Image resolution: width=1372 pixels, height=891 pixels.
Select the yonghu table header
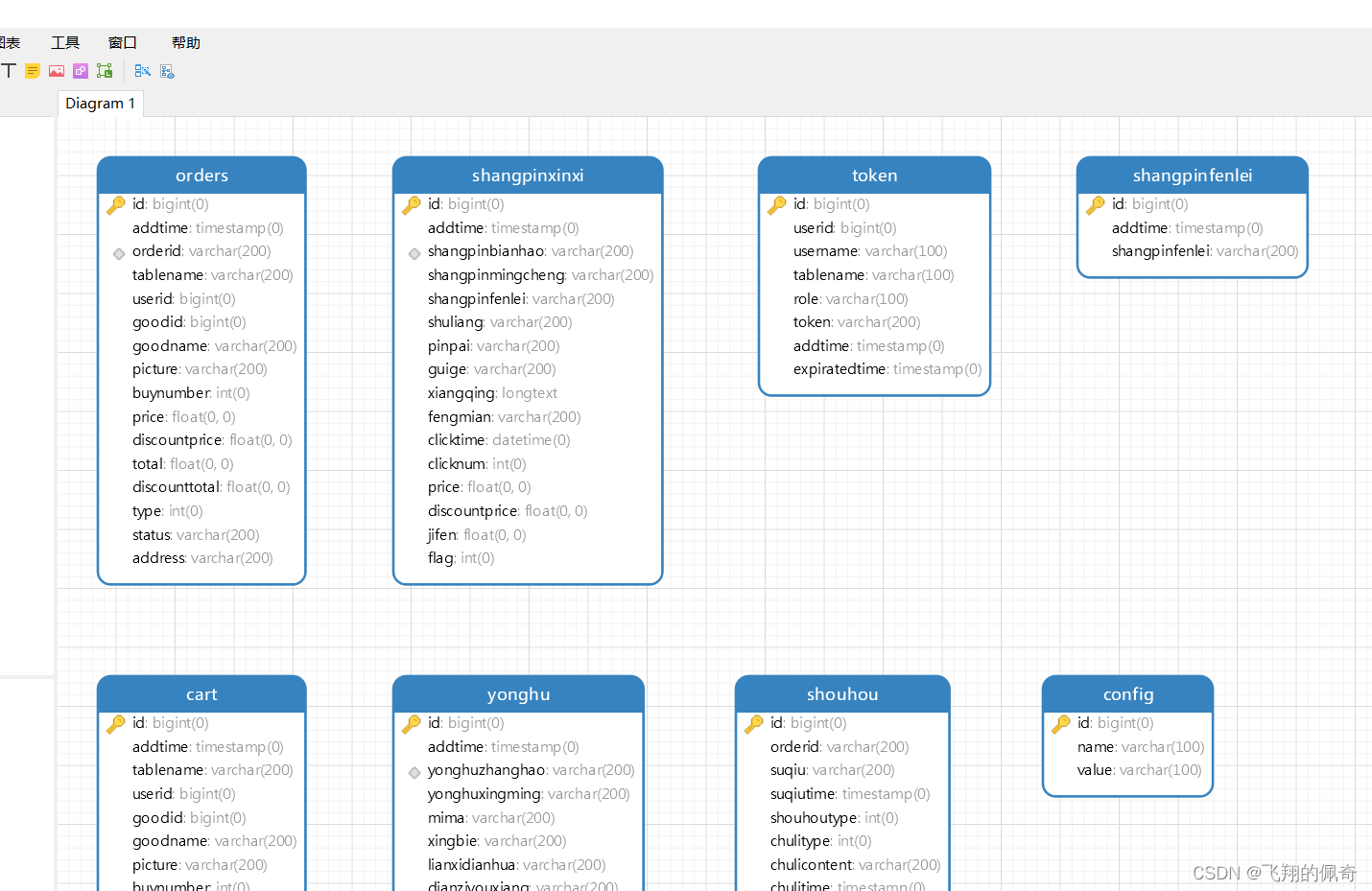(x=518, y=694)
